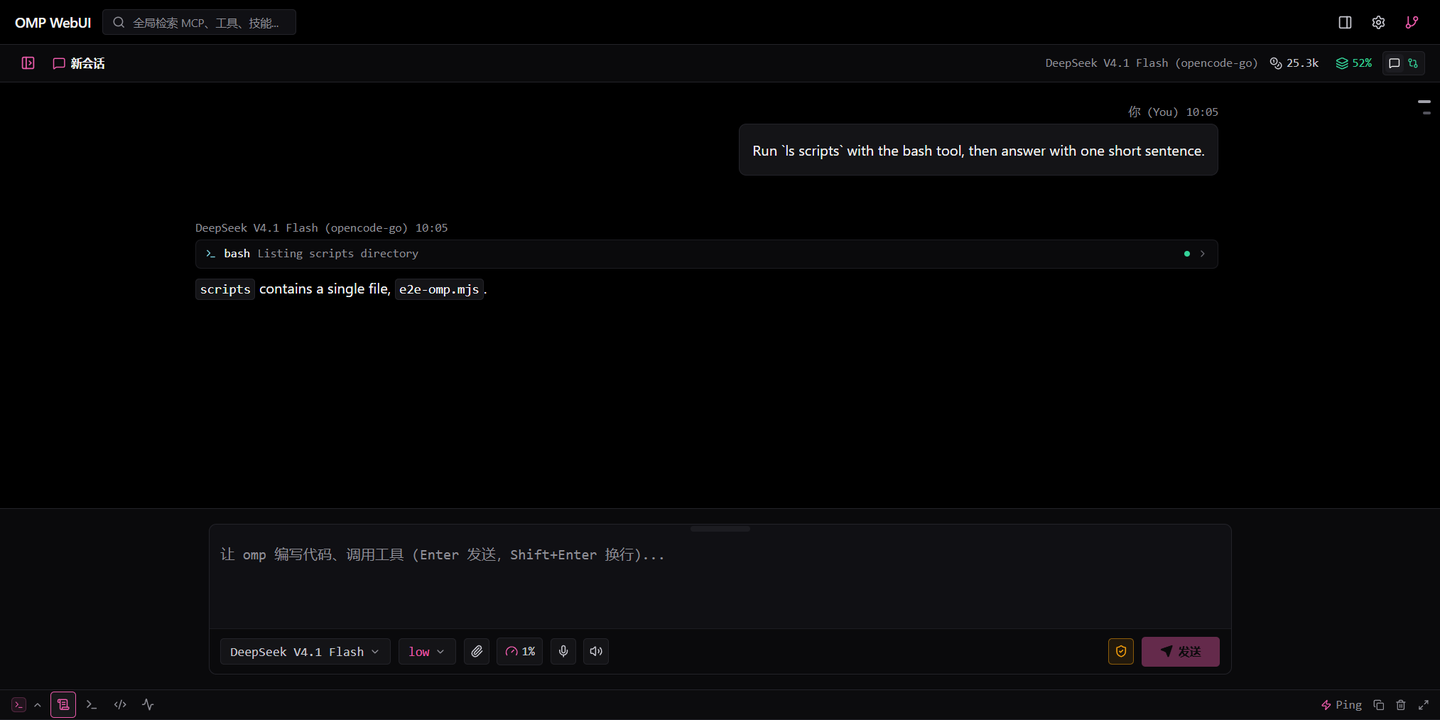Copy using the status bar copy icon
Image resolution: width=1440 pixels, height=720 pixels.
point(1379,705)
